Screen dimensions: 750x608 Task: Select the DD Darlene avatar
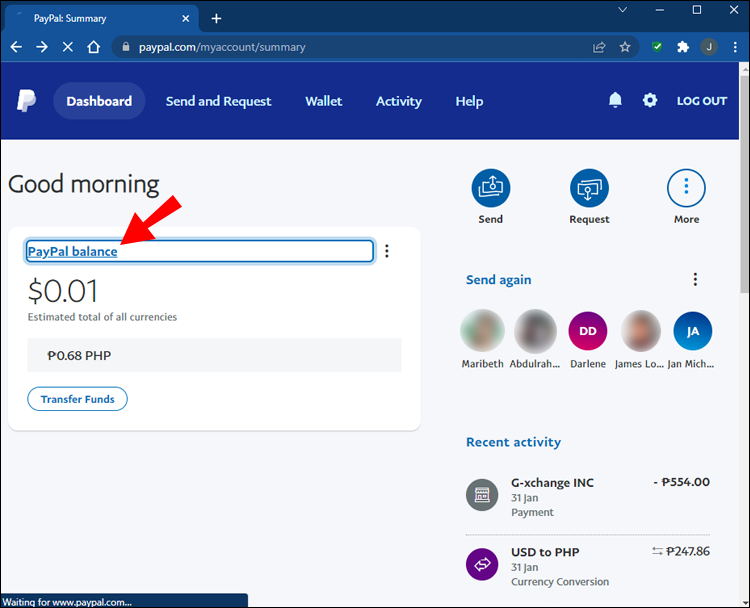pyautogui.click(x=588, y=331)
